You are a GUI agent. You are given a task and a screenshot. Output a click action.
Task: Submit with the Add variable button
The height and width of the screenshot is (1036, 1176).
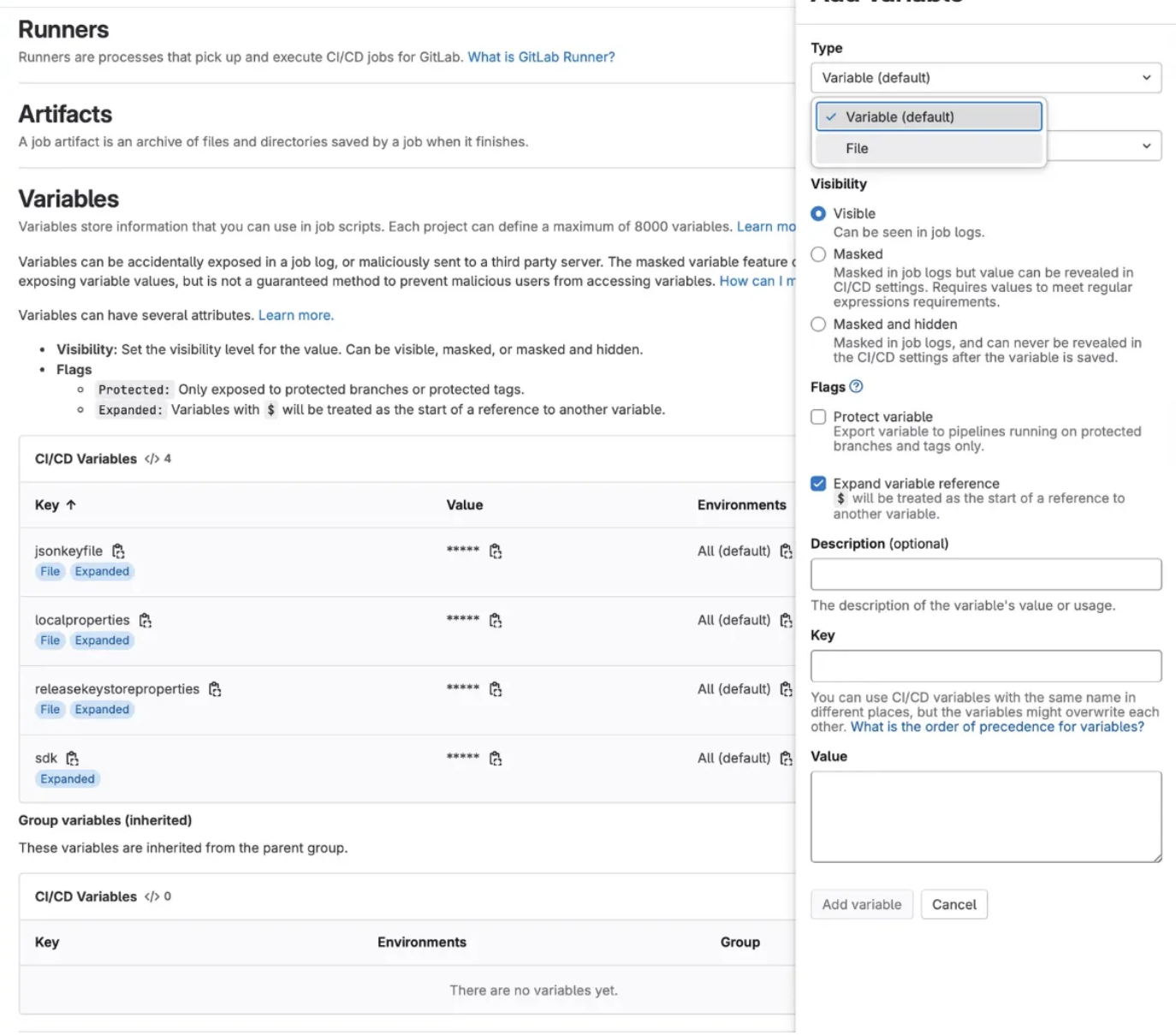coord(862,905)
